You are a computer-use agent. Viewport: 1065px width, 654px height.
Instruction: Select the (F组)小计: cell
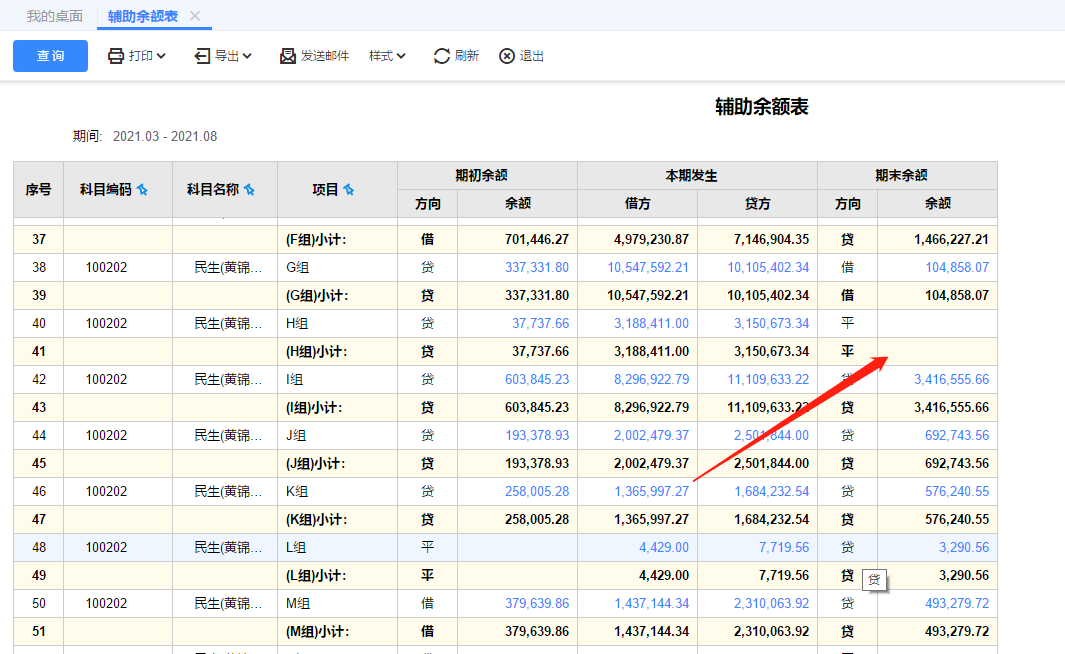pyautogui.click(x=337, y=239)
